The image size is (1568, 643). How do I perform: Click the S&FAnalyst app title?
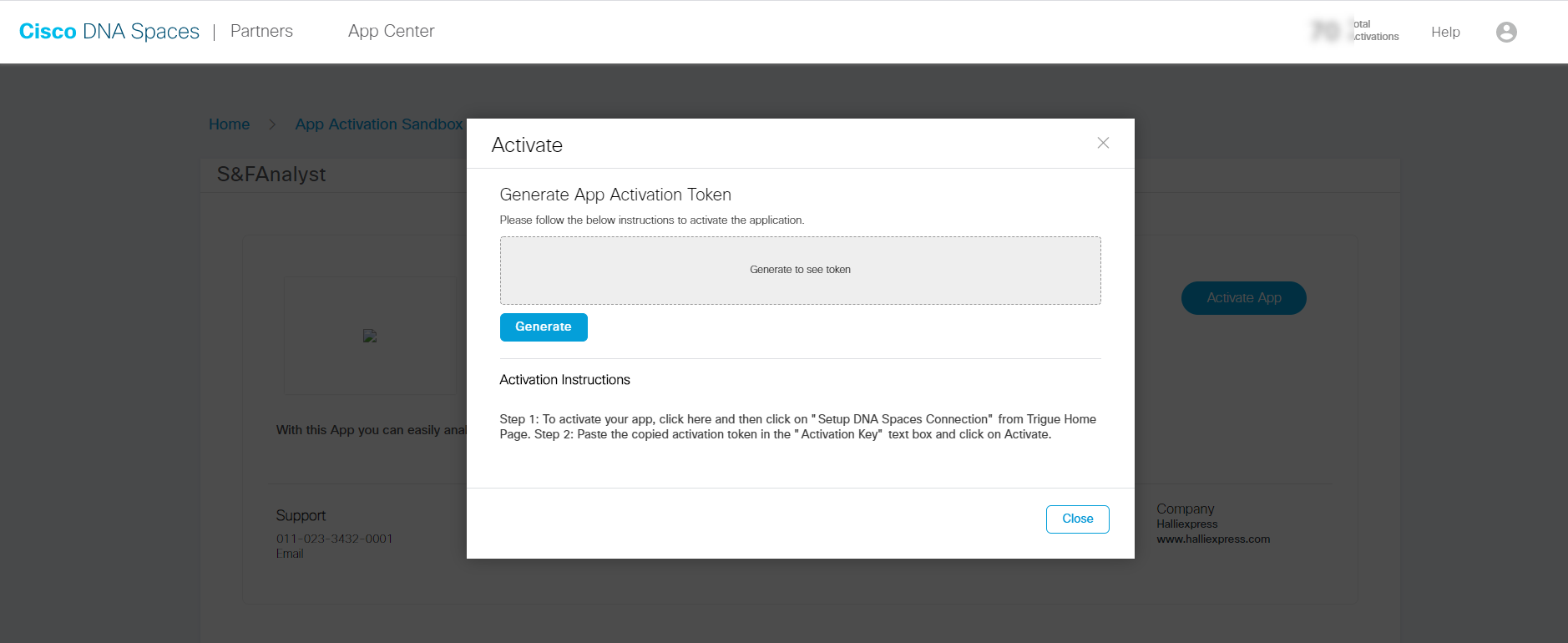271,175
